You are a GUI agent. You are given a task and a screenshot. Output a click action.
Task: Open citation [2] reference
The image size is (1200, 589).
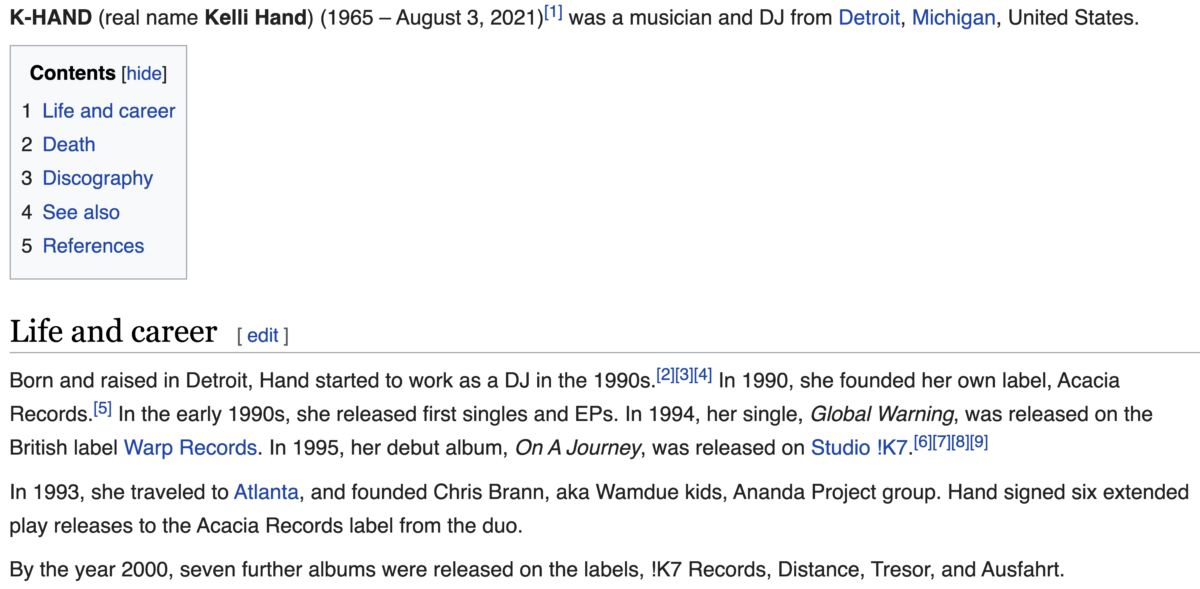[x=665, y=375]
